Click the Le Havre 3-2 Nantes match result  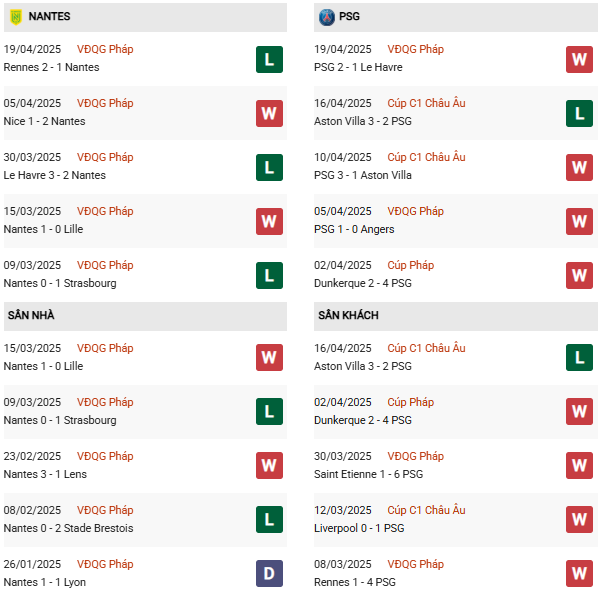pyautogui.click(x=54, y=175)
